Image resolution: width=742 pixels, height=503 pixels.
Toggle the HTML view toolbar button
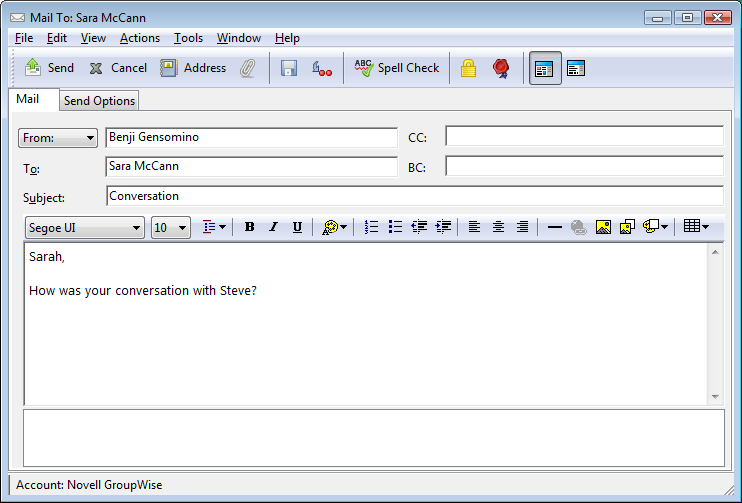tap(545, 69)
